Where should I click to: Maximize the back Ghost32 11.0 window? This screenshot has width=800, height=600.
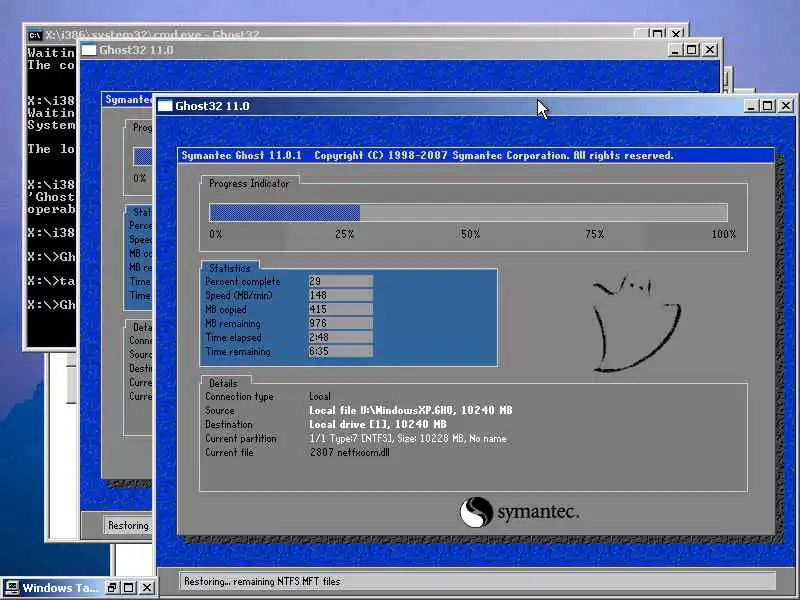tap(692, 50)
